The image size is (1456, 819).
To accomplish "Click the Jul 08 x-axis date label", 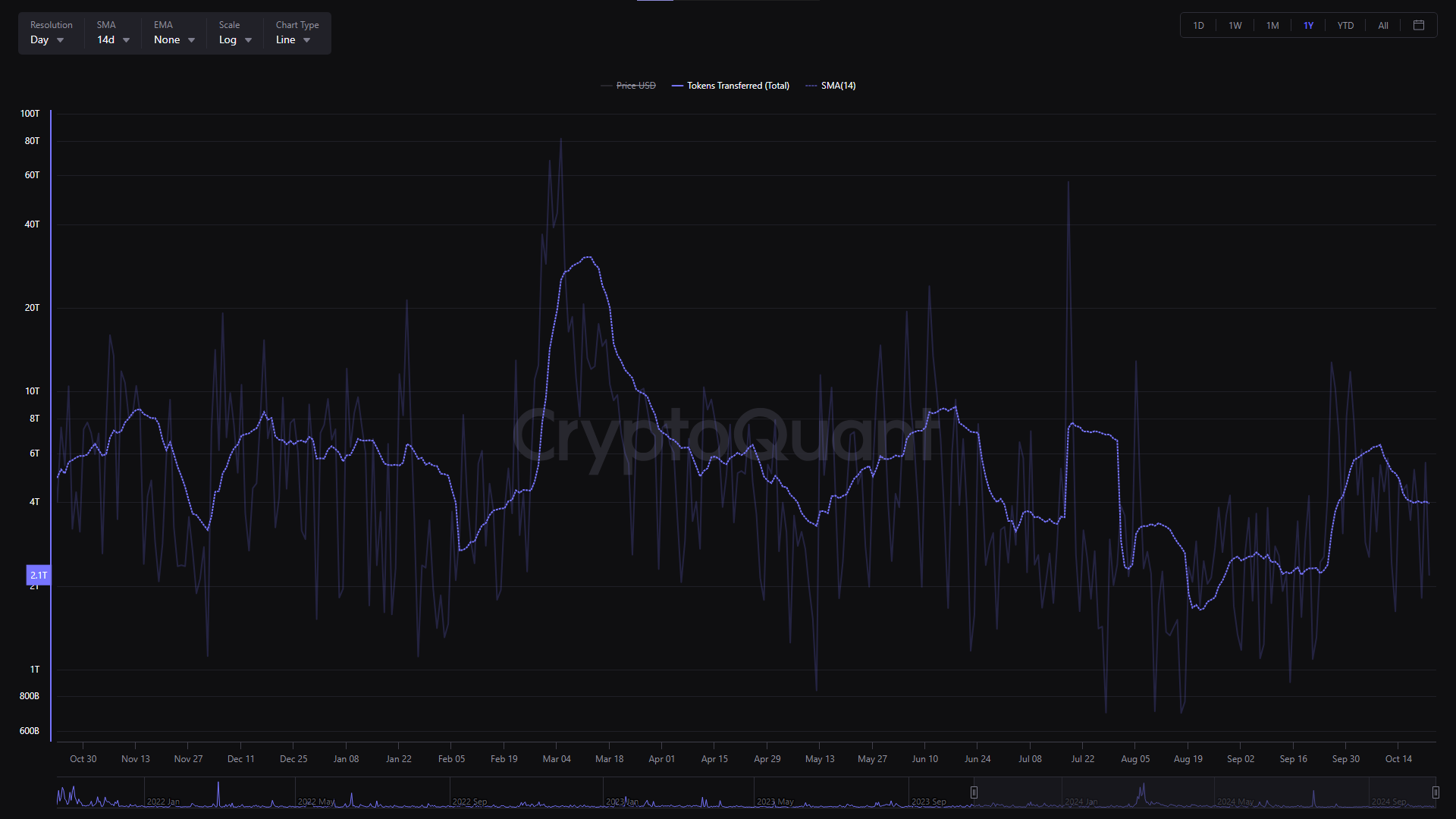I will point(1030,759).
